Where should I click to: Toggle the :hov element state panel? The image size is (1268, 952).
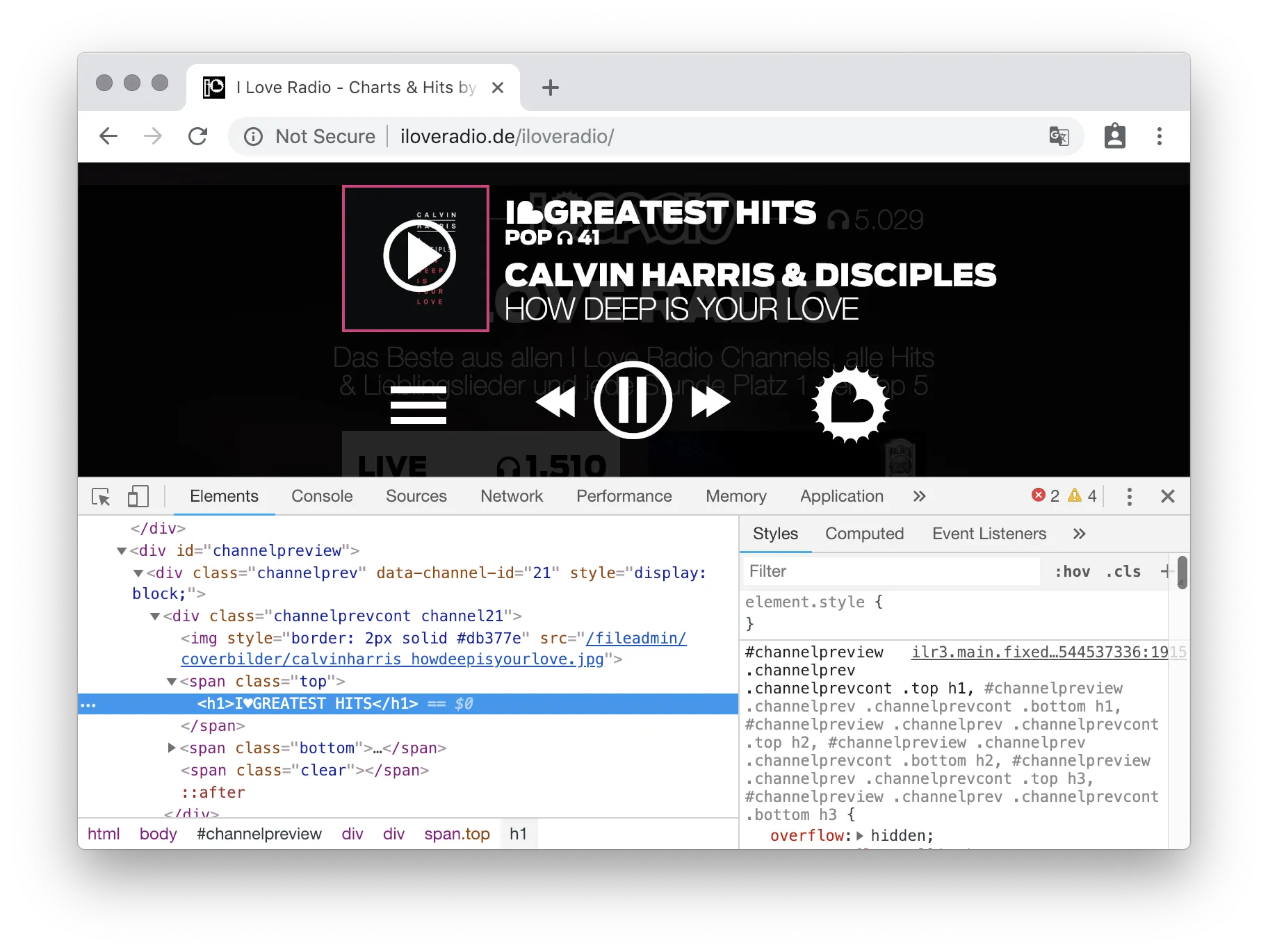[1073, 571]
